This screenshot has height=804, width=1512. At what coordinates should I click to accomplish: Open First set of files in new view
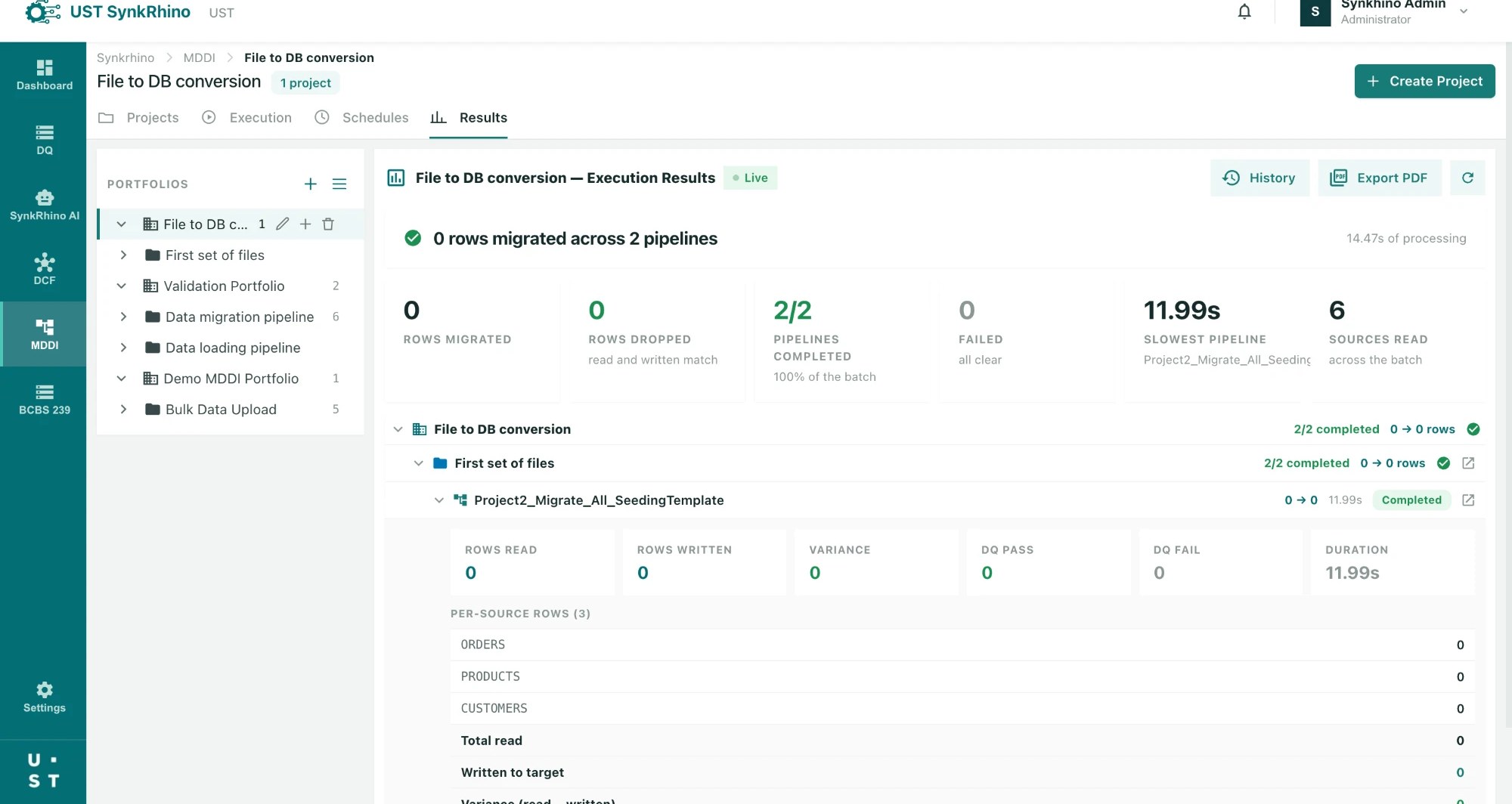1468,463
